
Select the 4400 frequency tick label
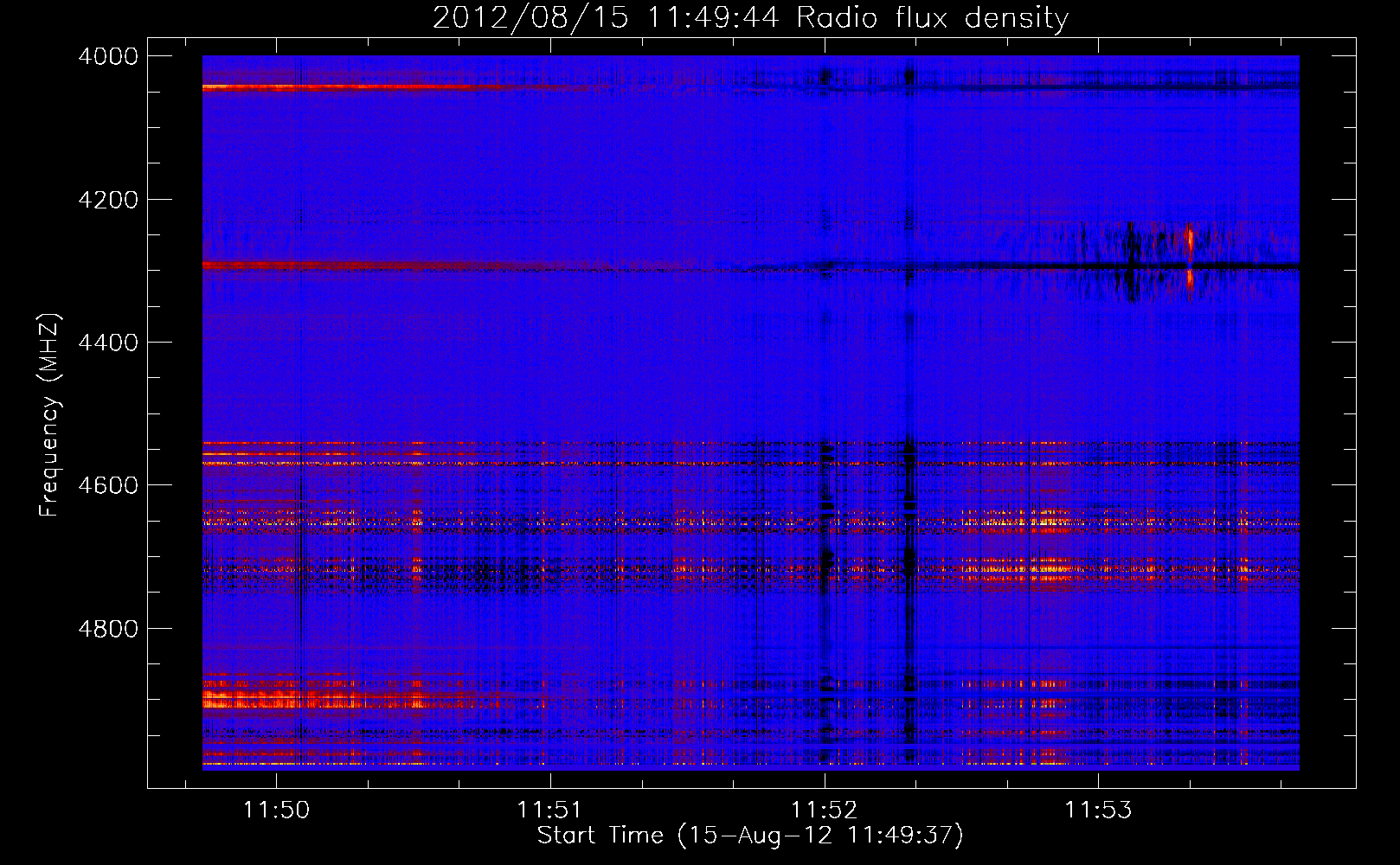(108, 343)
